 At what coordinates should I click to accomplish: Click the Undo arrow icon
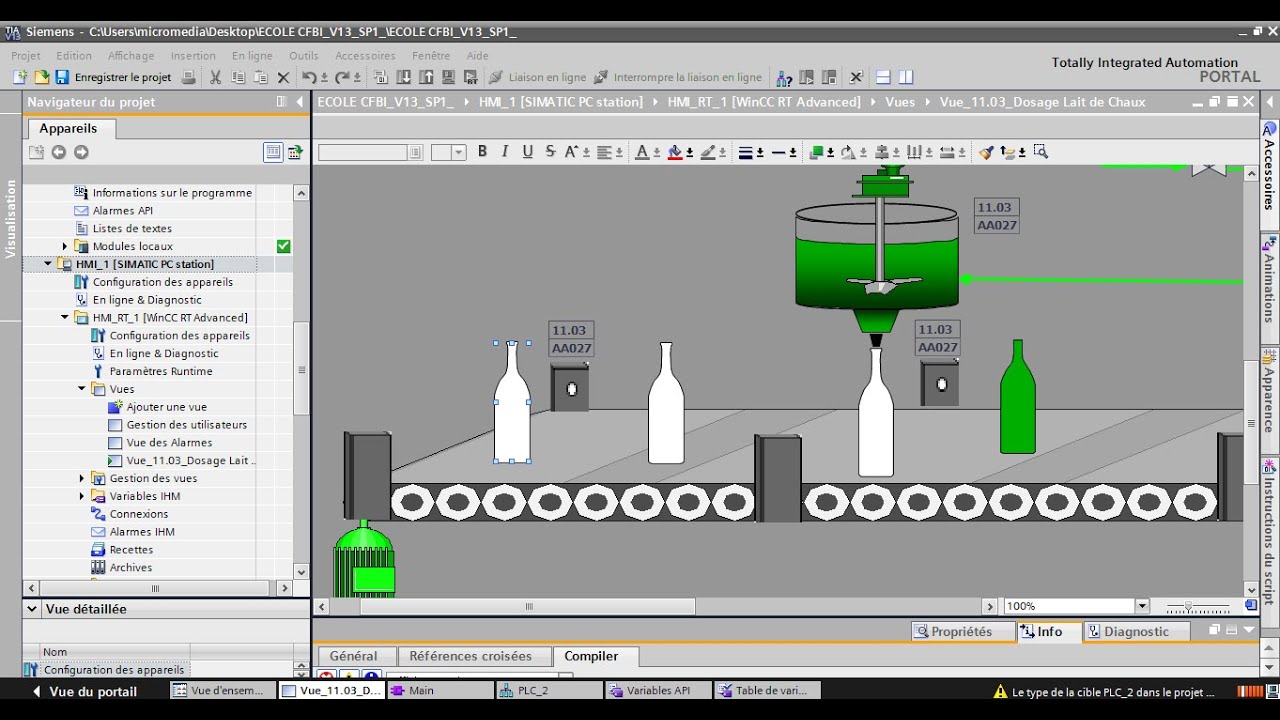pyautogui.click(x=310, y=77)
